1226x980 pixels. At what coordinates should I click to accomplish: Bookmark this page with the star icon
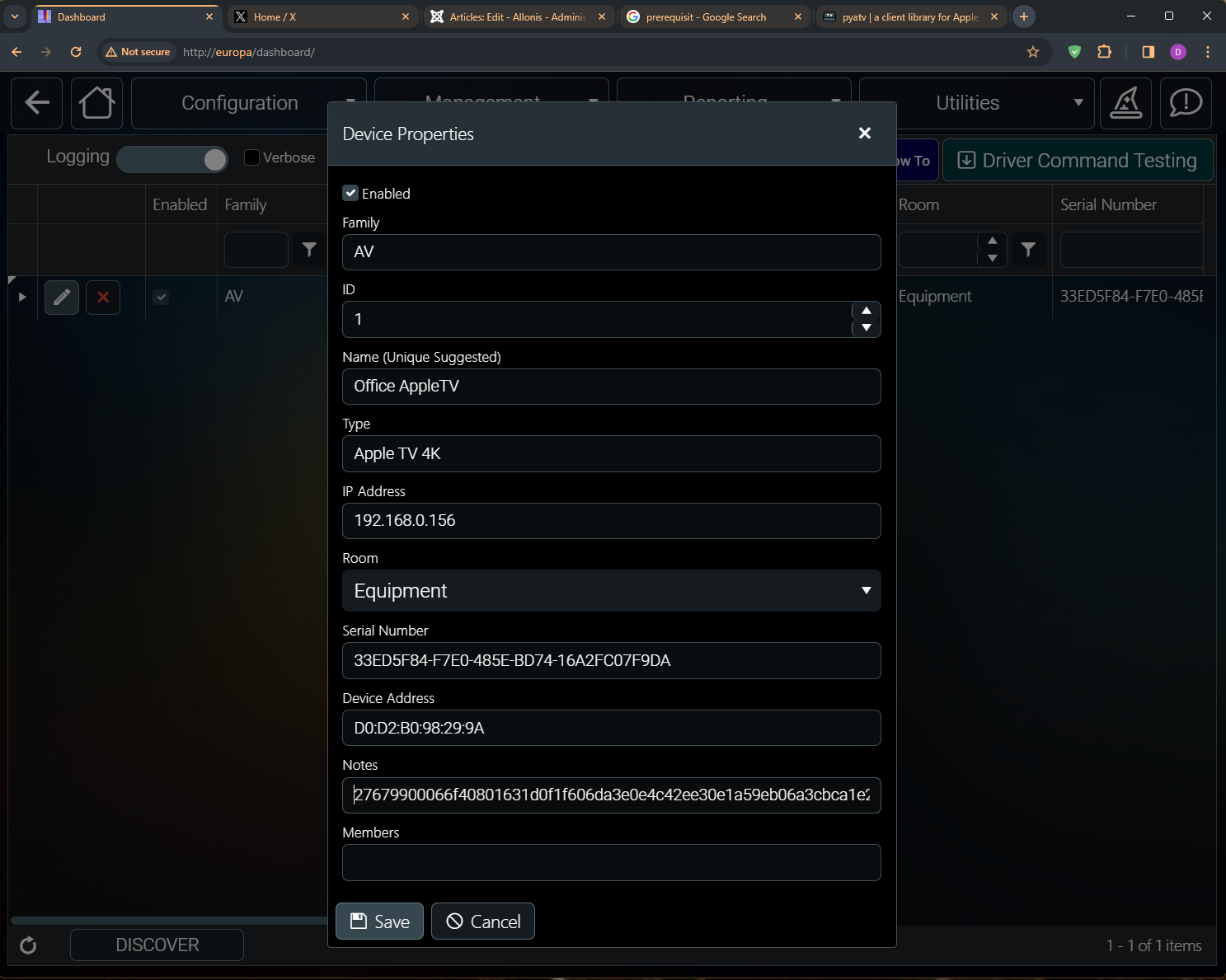coord(1033,52)
